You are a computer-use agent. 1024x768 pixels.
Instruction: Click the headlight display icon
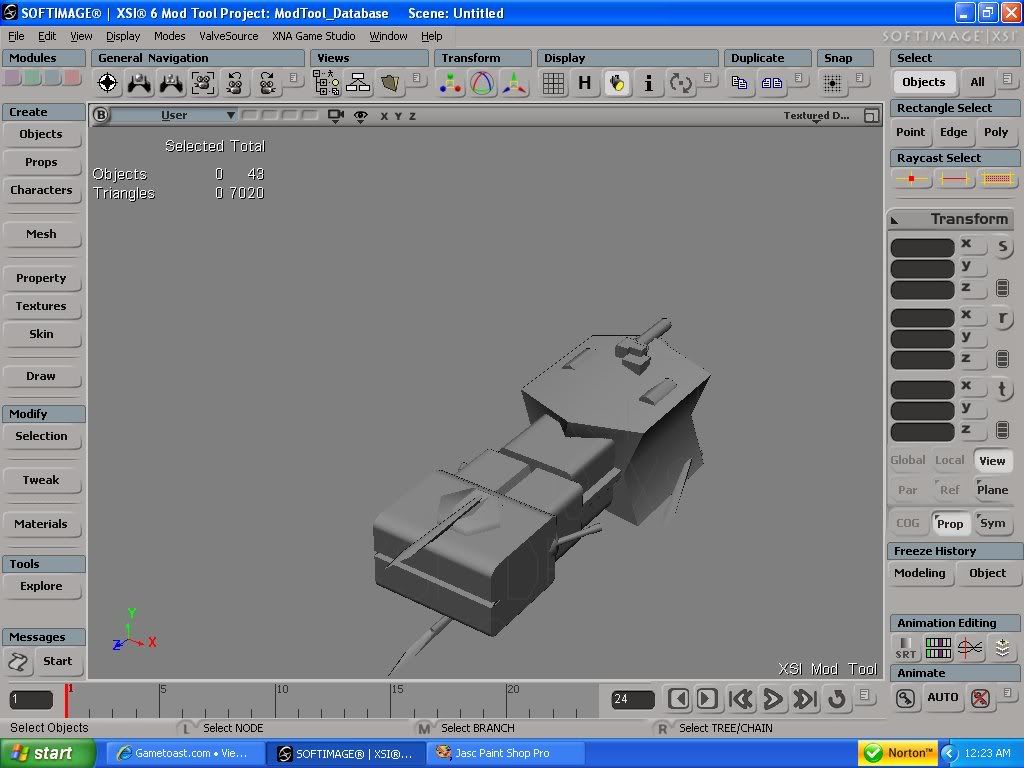616,83
